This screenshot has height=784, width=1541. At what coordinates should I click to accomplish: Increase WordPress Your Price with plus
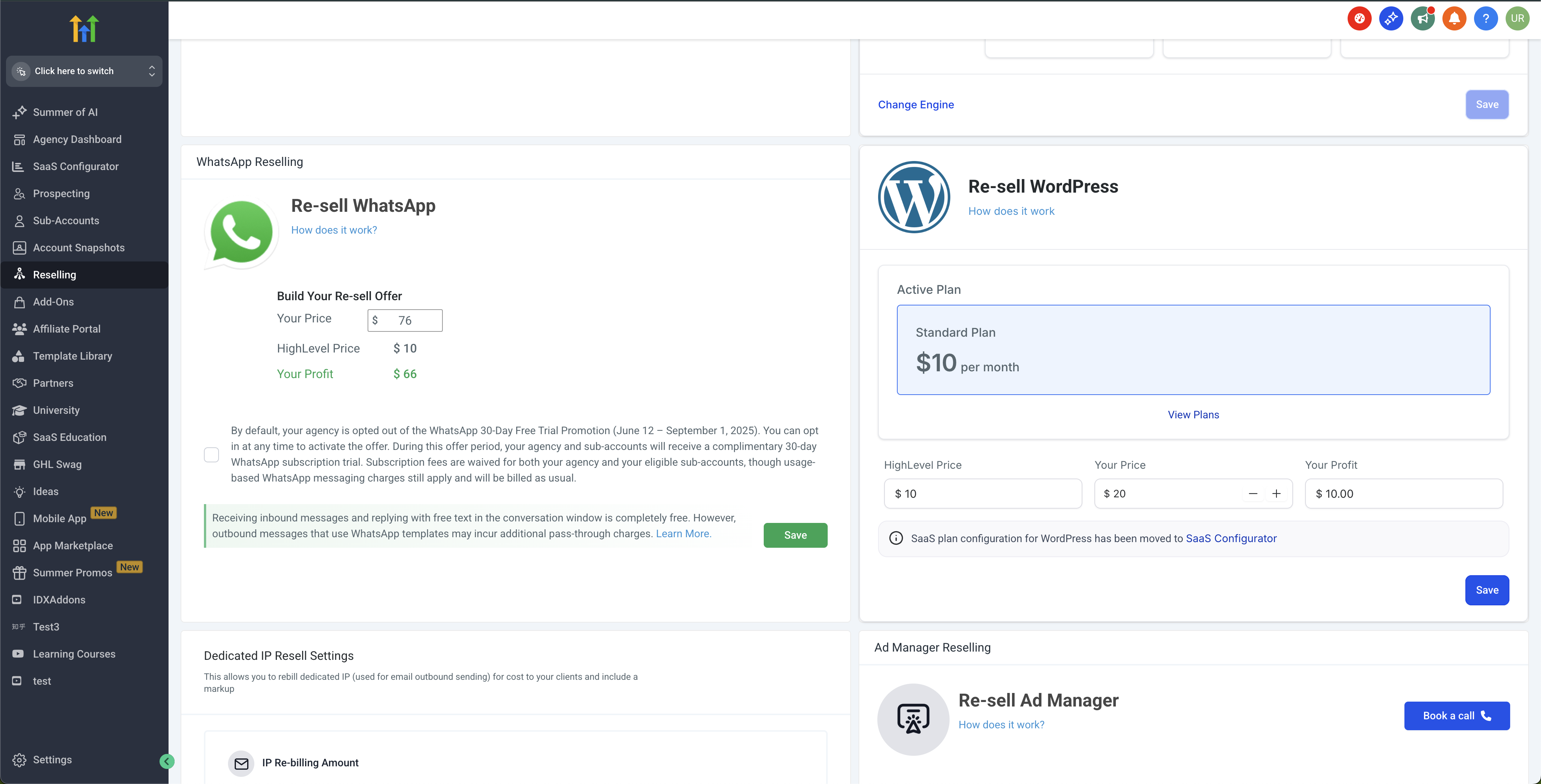tap(1276, 493)
